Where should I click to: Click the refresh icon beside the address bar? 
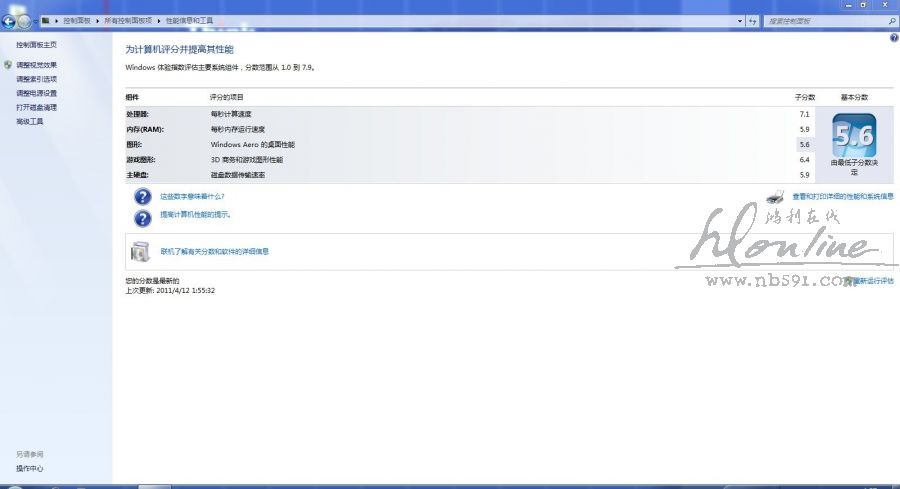(752, 20)
